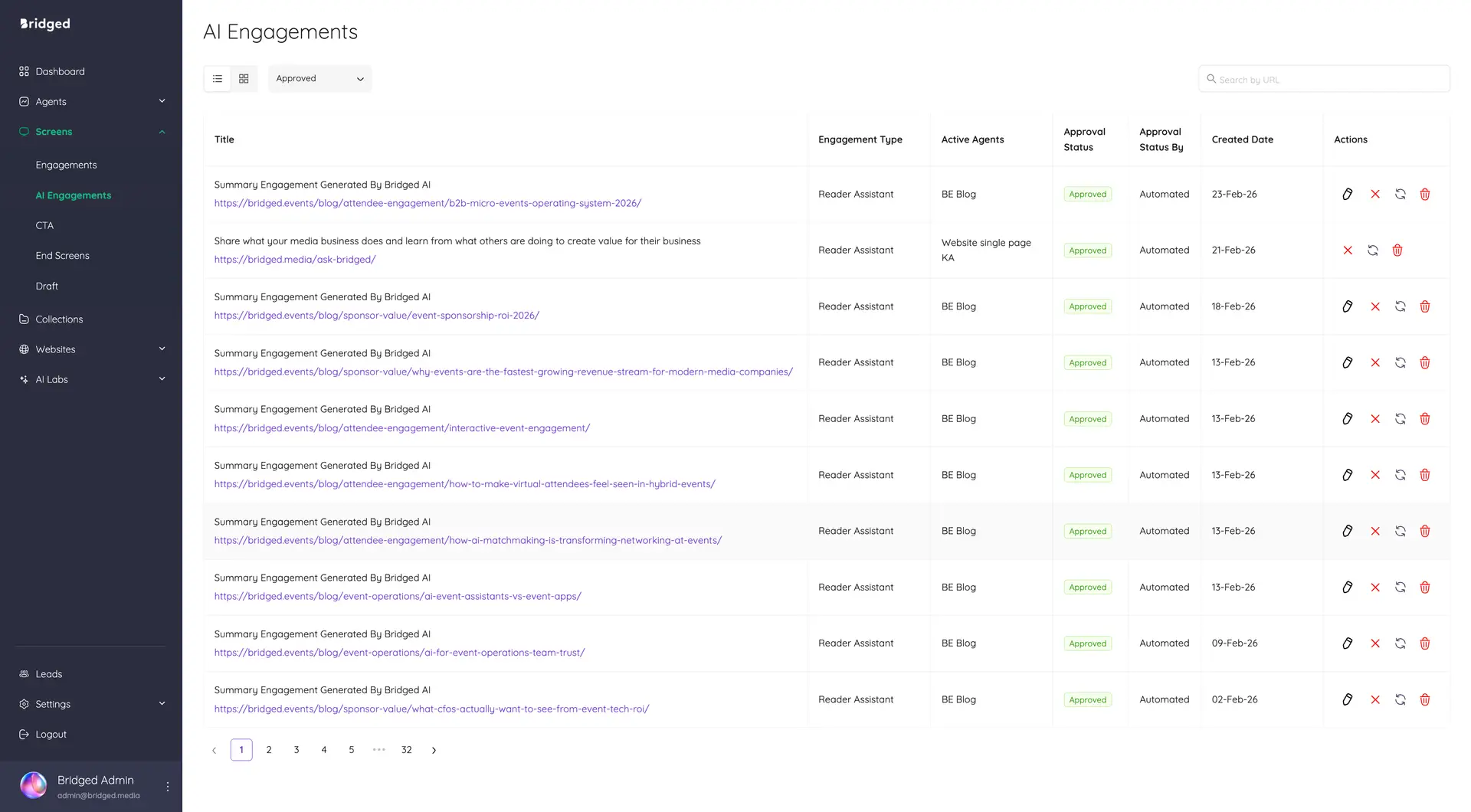This screenshot has width=1471, height=812.
Task: Go to page 32 of results
Action: 407,750
